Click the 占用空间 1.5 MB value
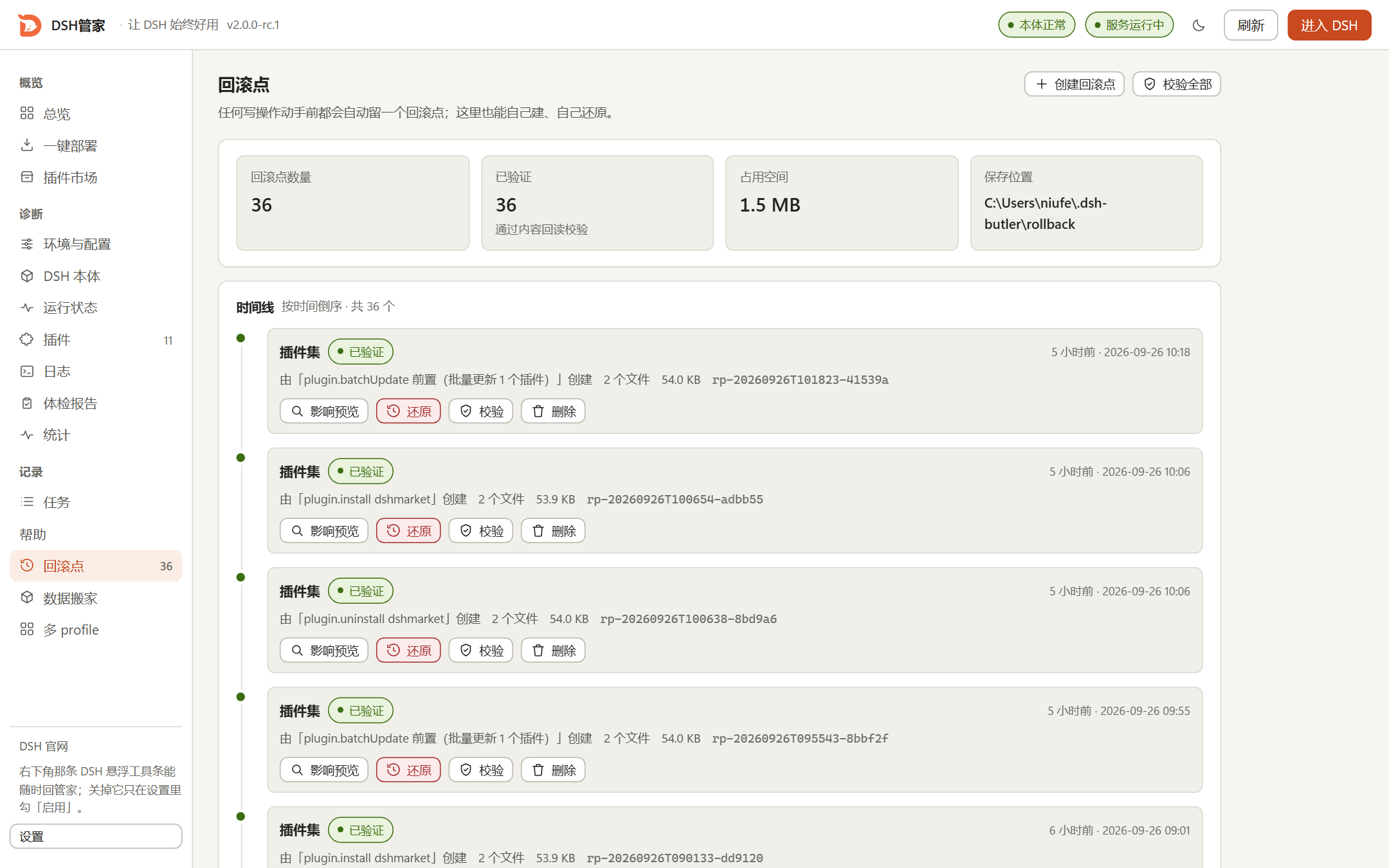Screen dimensions: 1389x868 [x=770, y=204]
